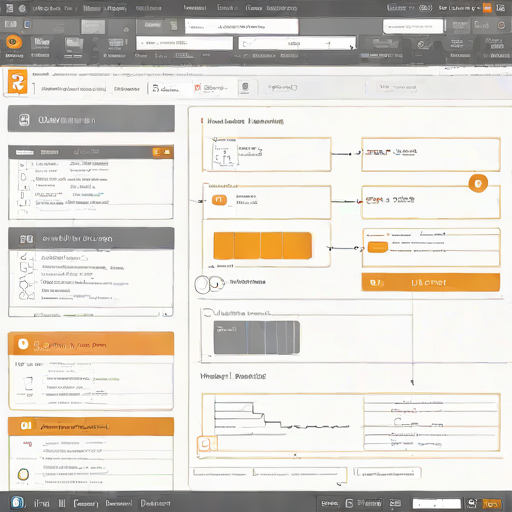This screenshot has height=512, width=512.
Task: Click the gray square icon in the secondary toolbar
Action: (x=245, y=87)
